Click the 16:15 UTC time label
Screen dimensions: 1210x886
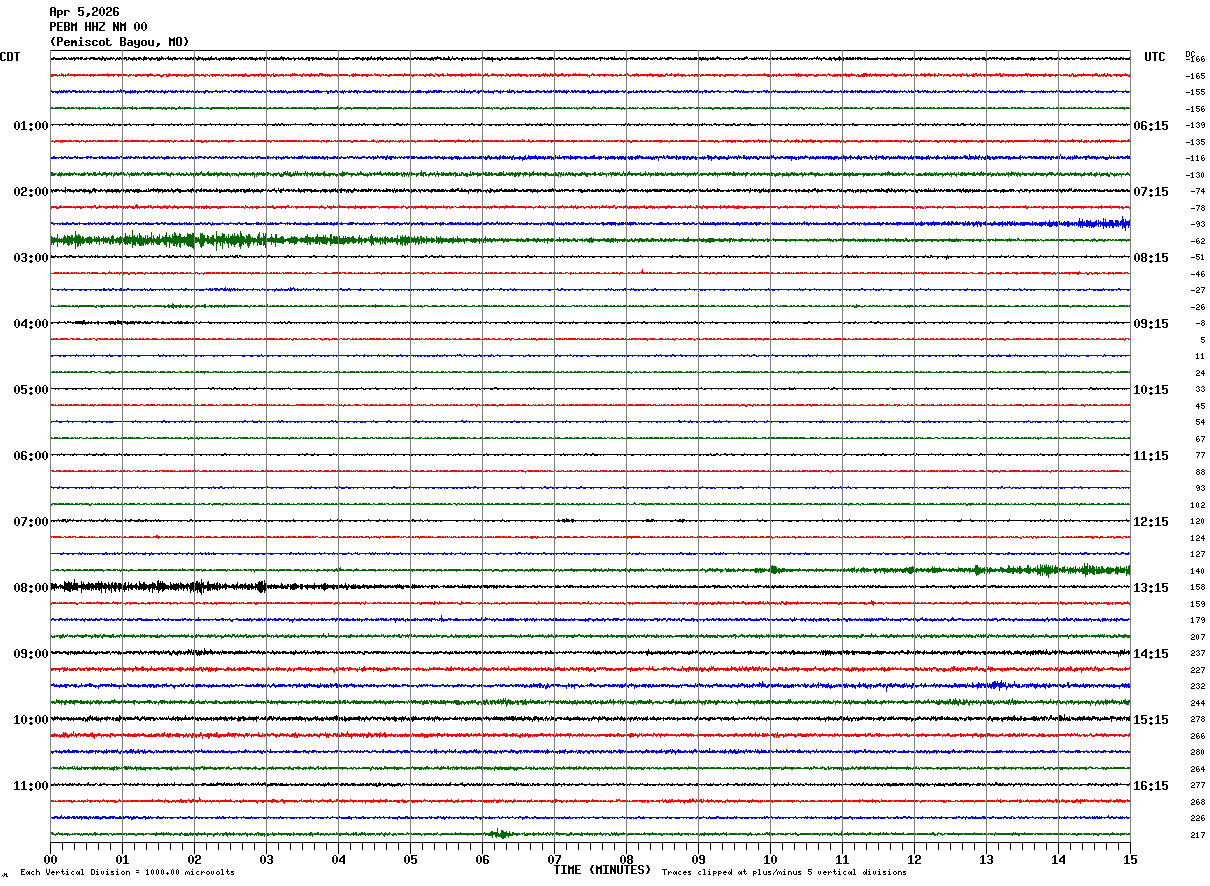click(1150, 786)
